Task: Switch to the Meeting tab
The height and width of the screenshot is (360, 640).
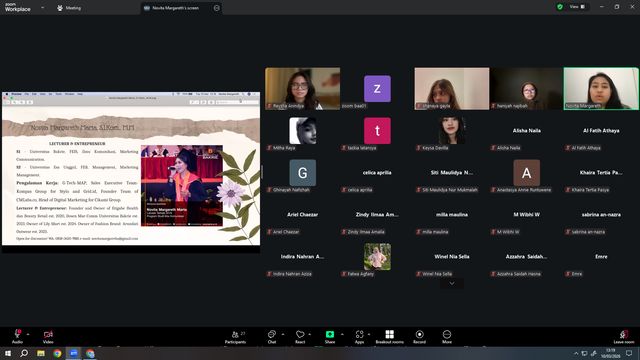Action: (x=69, y=8)
